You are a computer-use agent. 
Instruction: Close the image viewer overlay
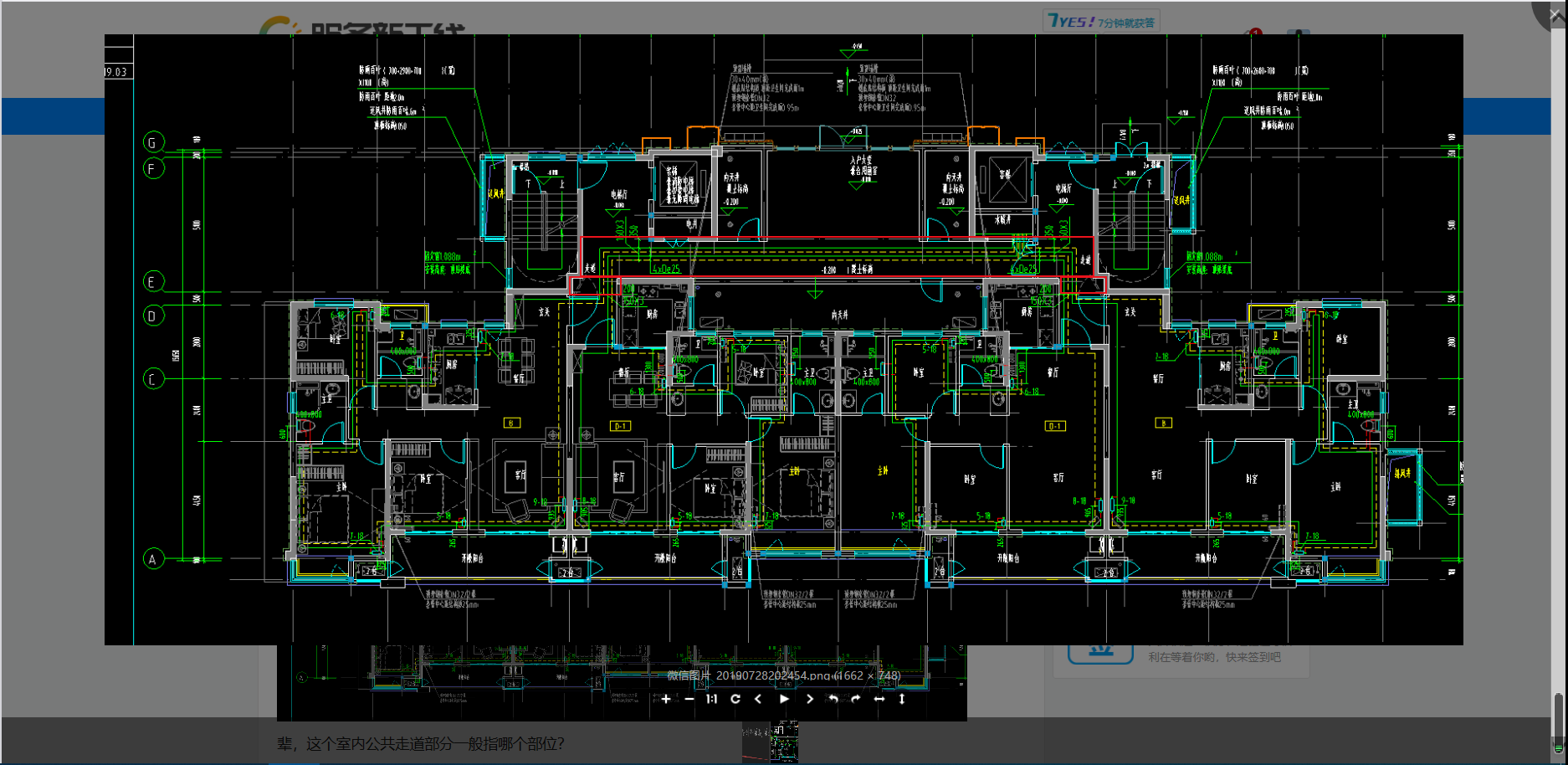click(x=1555, y=14)
